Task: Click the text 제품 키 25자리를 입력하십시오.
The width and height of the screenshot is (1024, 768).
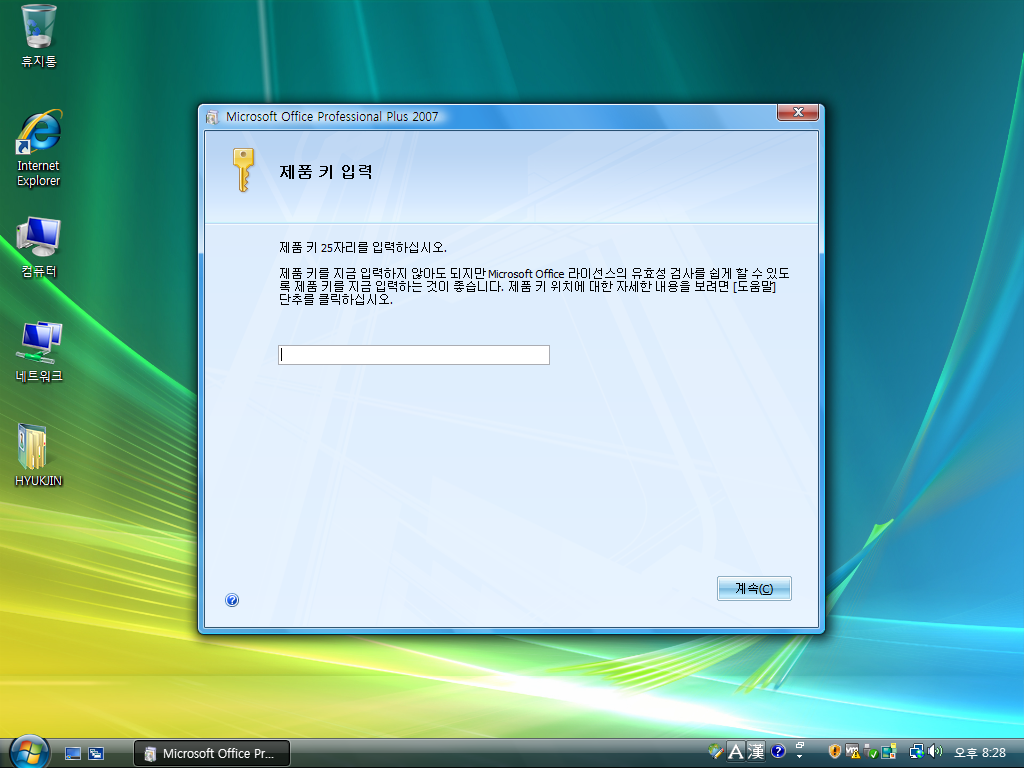Action: [x=363, y=248]
